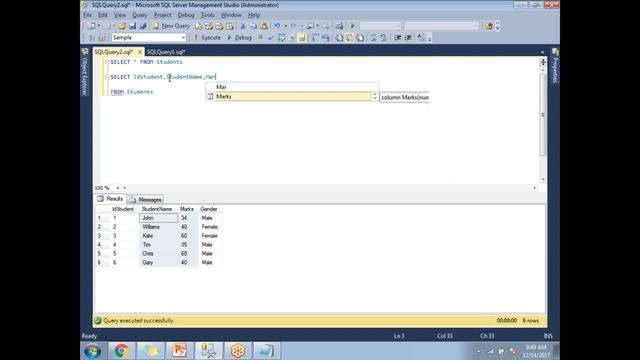Viewport: 640px width, 360px height.
Task: Switch to the SQLQuery2.sql tab
Action: coord(114,52)
